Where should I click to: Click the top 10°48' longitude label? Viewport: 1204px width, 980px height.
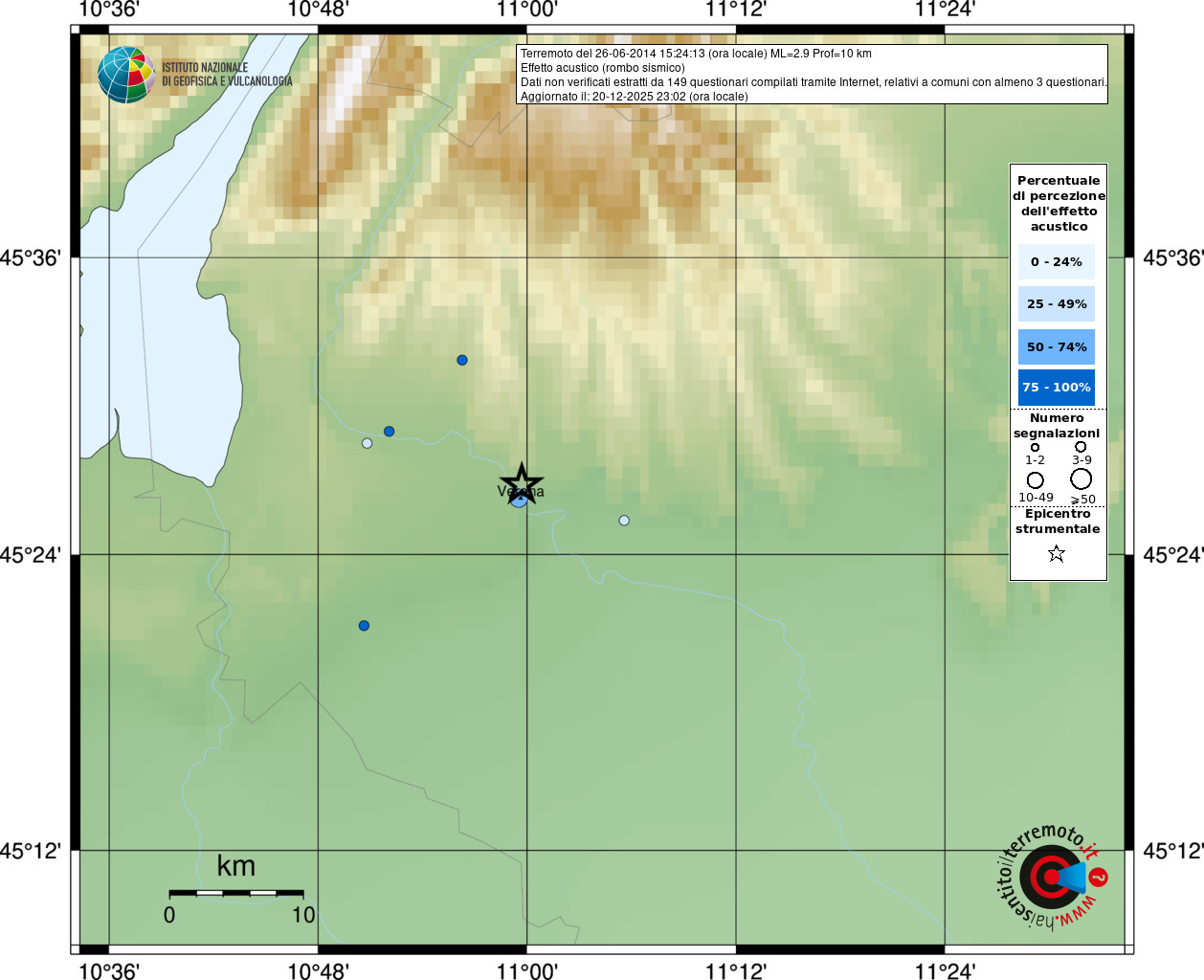pyautogui.click(x=318, y=10)
